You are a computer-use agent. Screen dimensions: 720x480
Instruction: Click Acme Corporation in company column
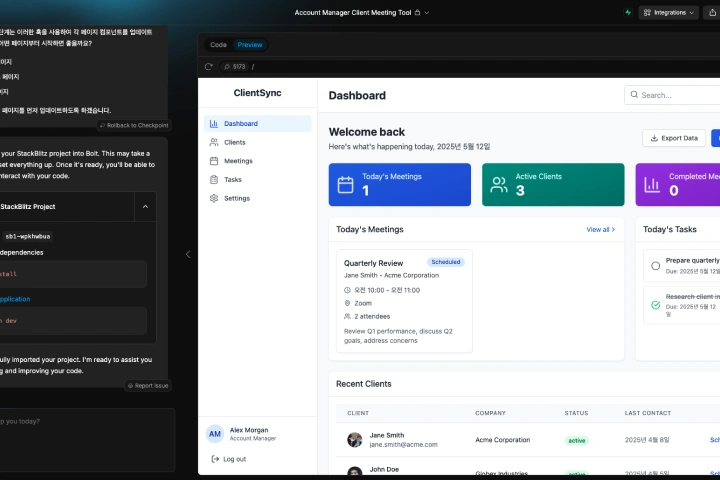(x=502, y=440)
